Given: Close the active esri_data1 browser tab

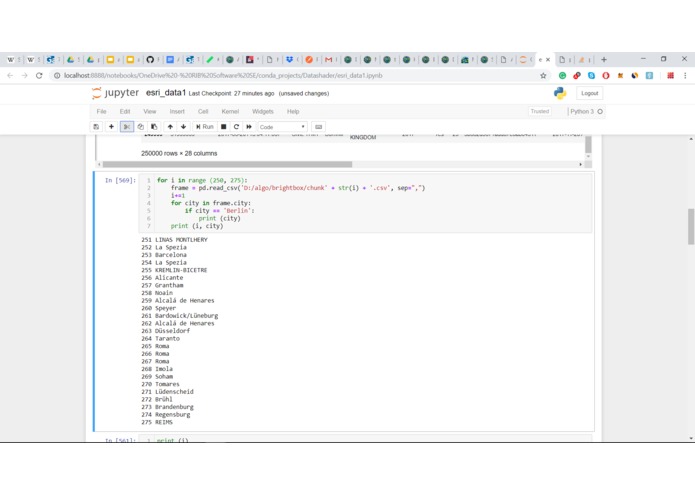Looking at the screenshot, I should [548, 59].
